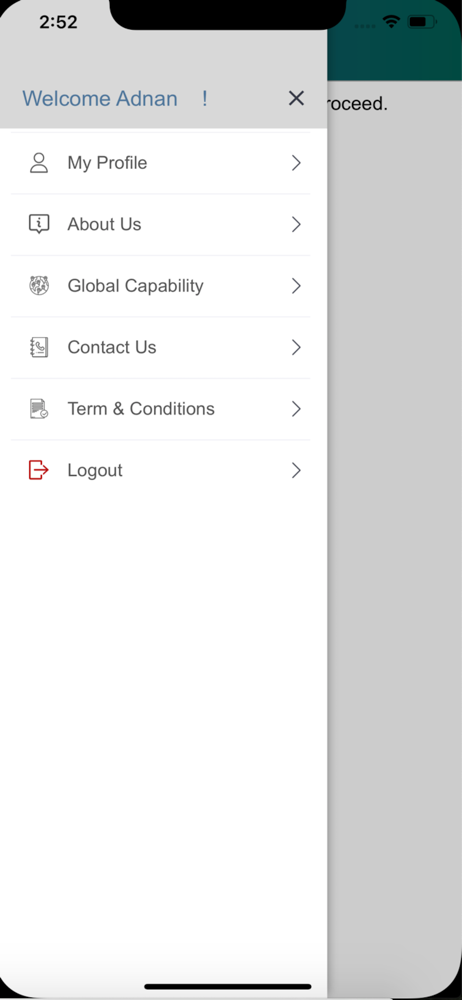
Task: Click the Term & Conditions row chevron
Action: tap(296, 409)
